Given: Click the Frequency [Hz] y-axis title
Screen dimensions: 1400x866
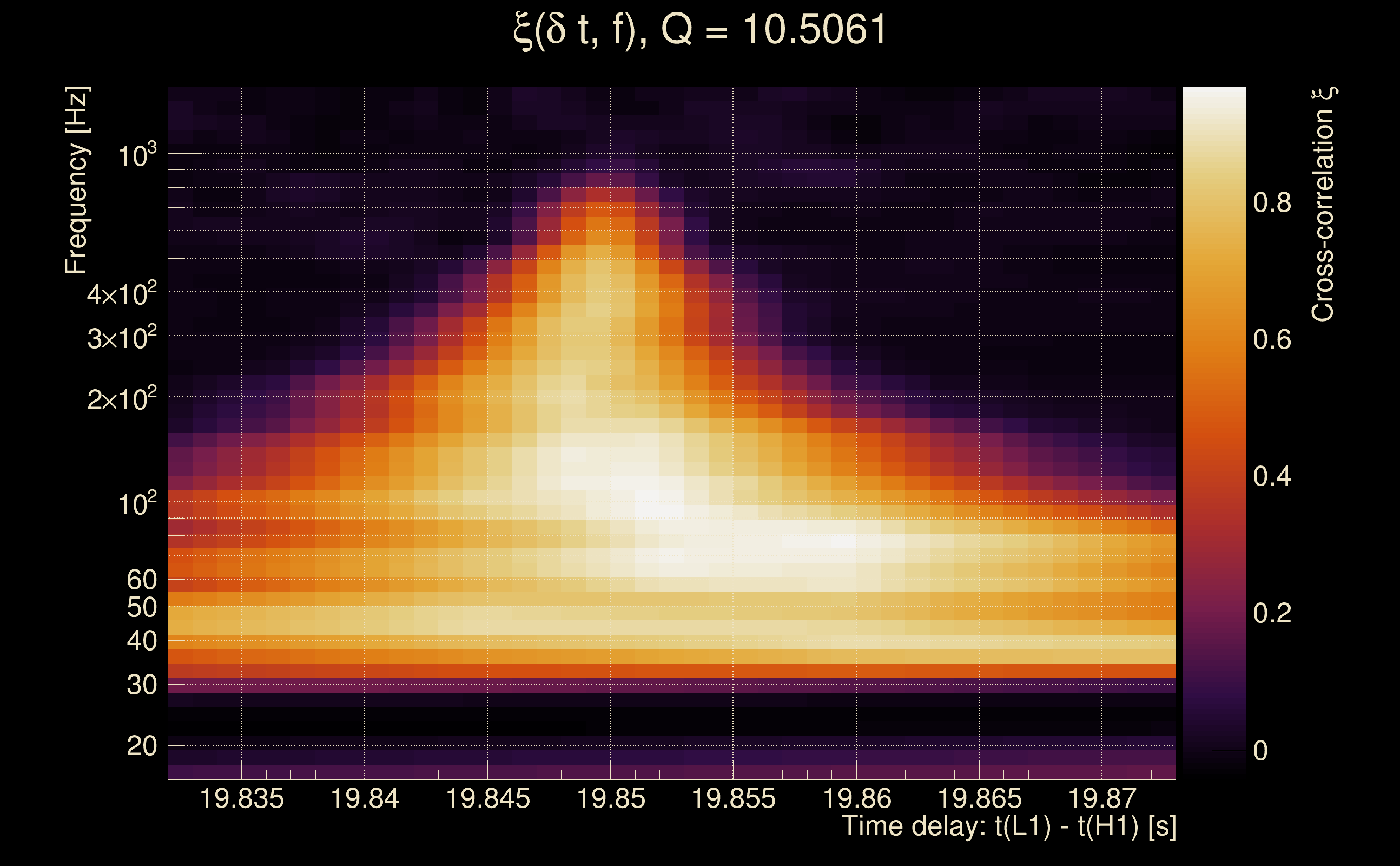Looking at the screenshot, I should 76,180.
